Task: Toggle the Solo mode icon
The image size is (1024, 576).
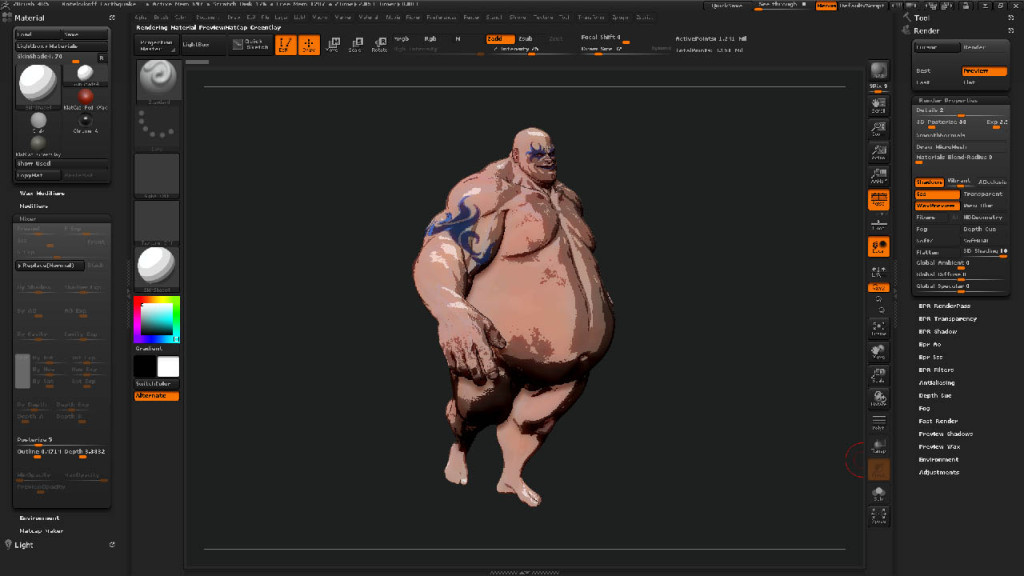Action: click(x=878, y=494)
